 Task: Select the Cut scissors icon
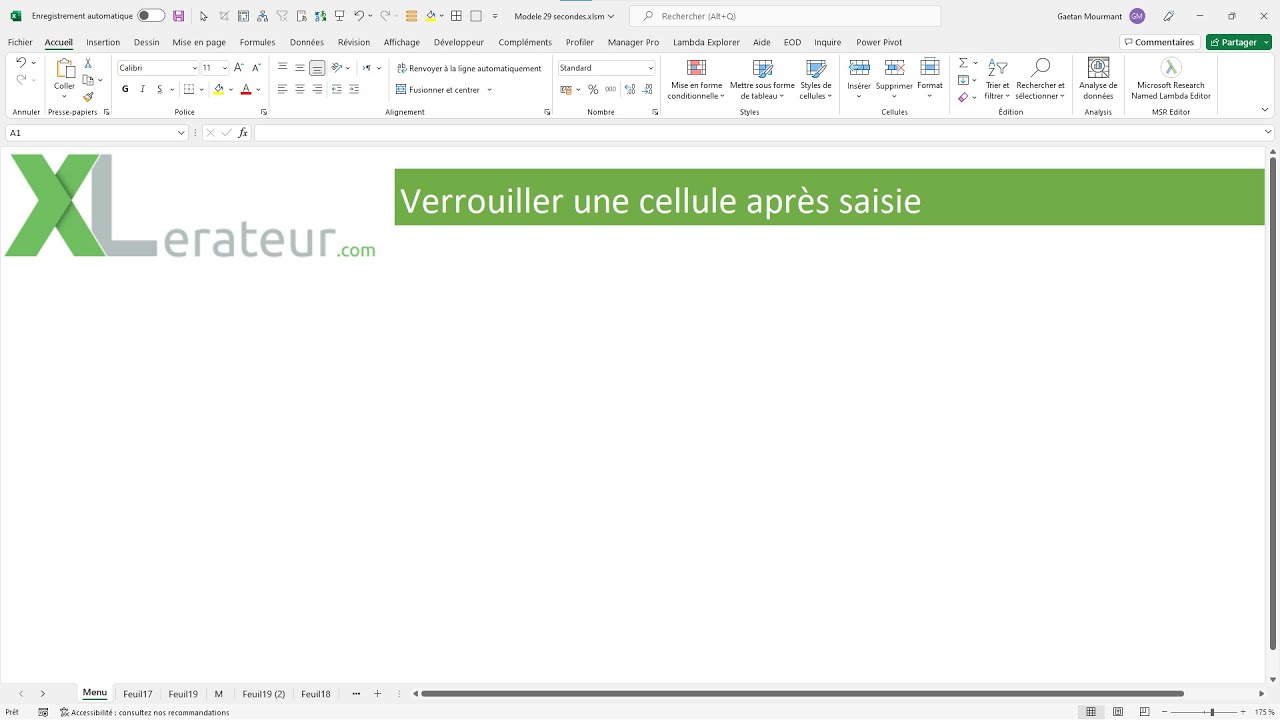click(88, 63)
